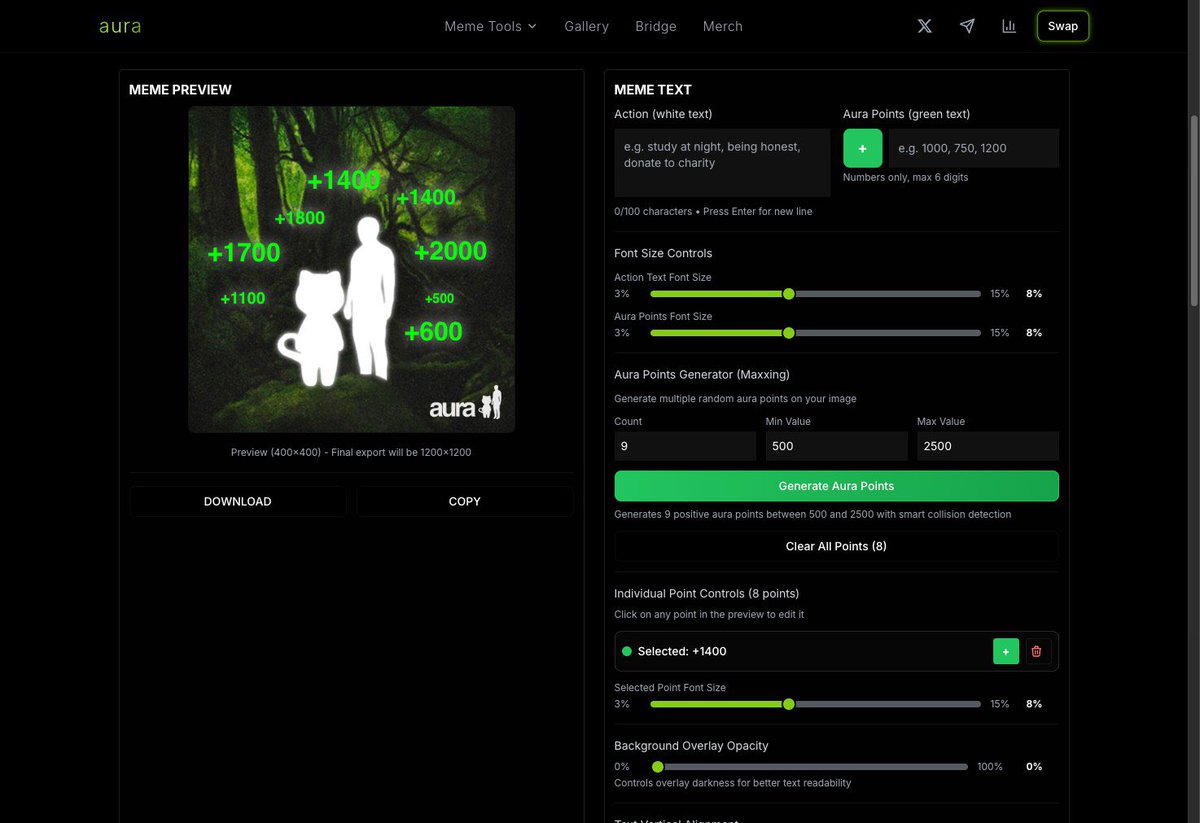Adjust the Action Text Font Size slider
This screenshot has height=823, width=1200.
(x=815, y=294)
